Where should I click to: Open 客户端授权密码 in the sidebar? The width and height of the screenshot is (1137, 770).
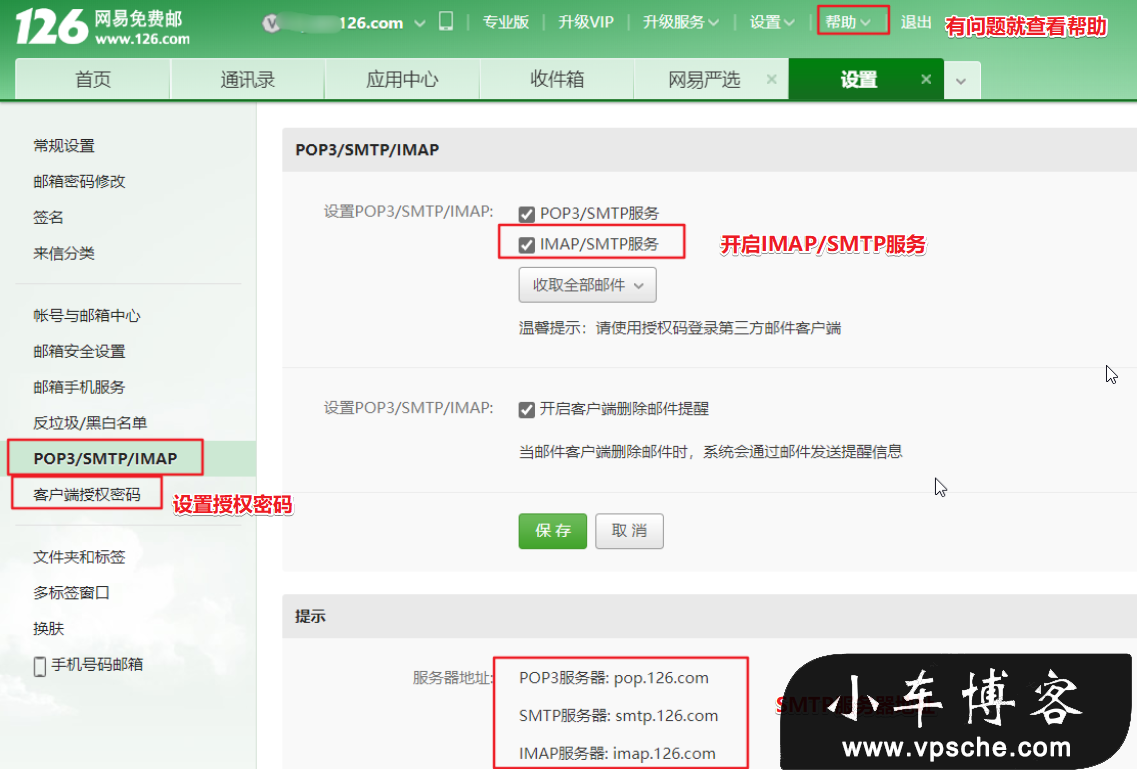click(86, 493)
